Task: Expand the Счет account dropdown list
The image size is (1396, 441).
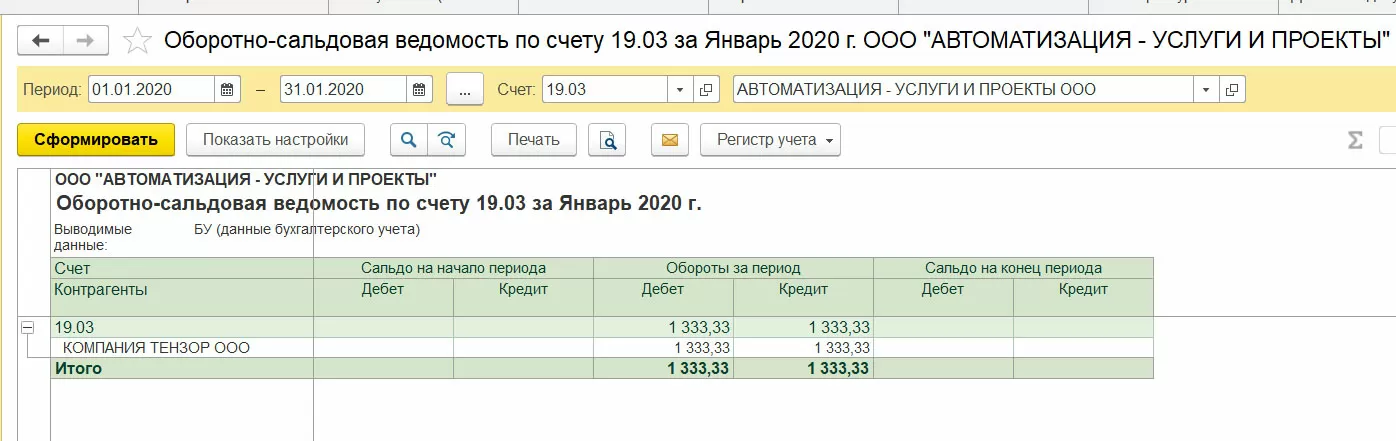Action: tap(680, 89)
